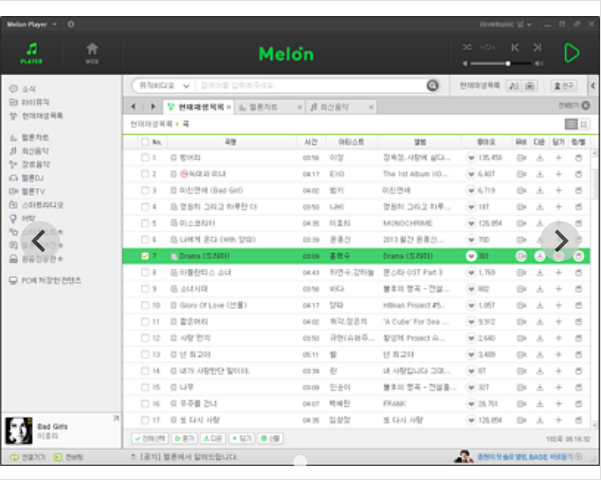Start playback with the green play button
The width and height of the screenshot is (601, 481).
click(x=571, y=53)
